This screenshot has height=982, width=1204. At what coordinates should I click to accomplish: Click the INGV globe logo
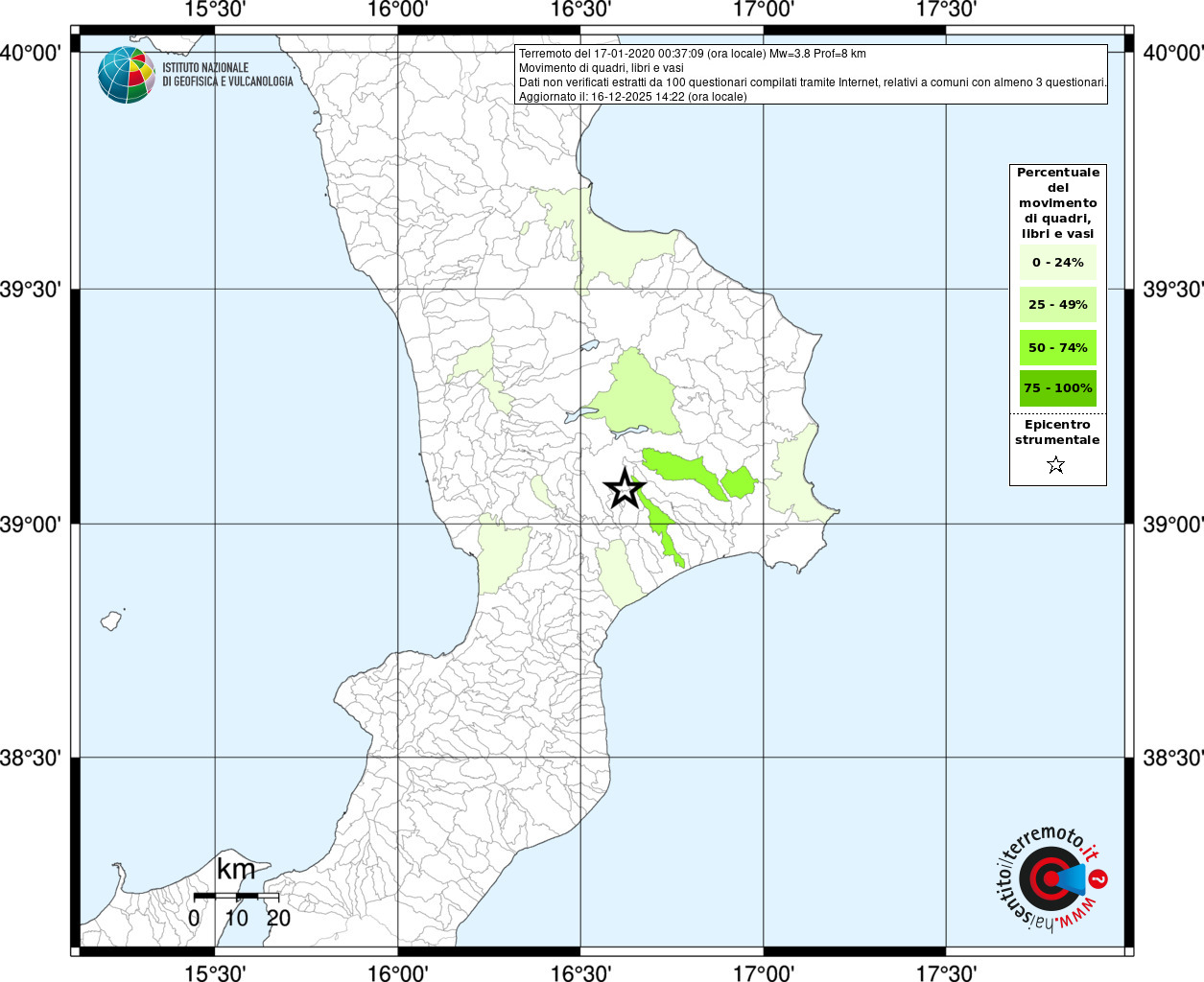(x=126, y=75)
